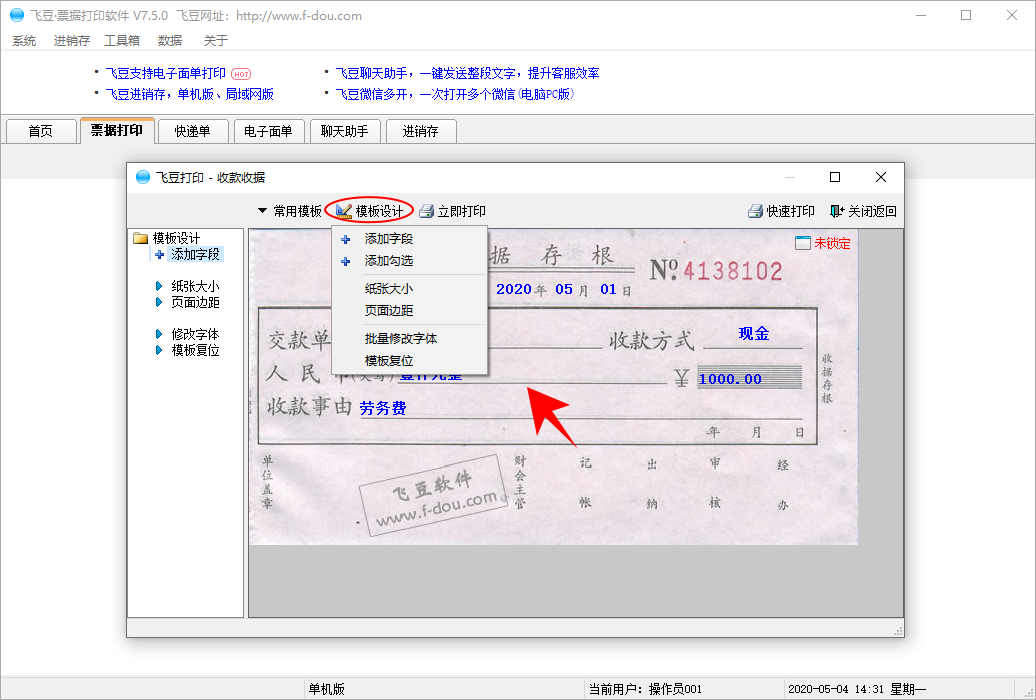Select the day field showing 01
The width and height of the screenshot is (1036, 700).
(x=609, y=289)
